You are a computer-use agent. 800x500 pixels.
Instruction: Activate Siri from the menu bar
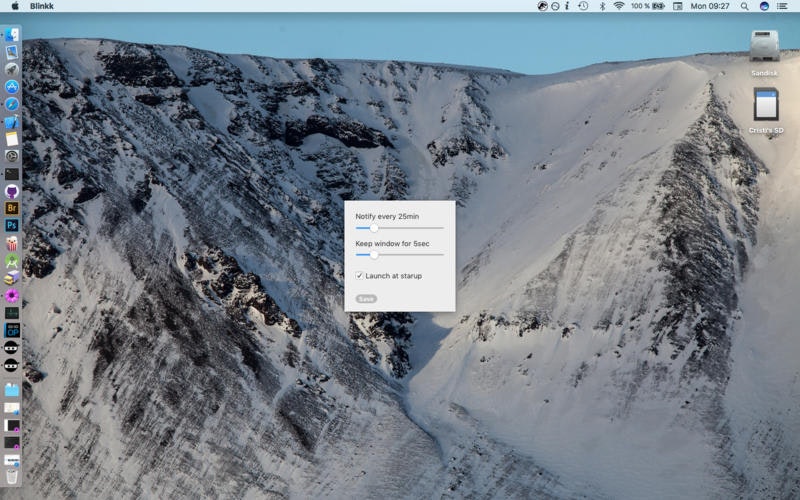point(764,6)
